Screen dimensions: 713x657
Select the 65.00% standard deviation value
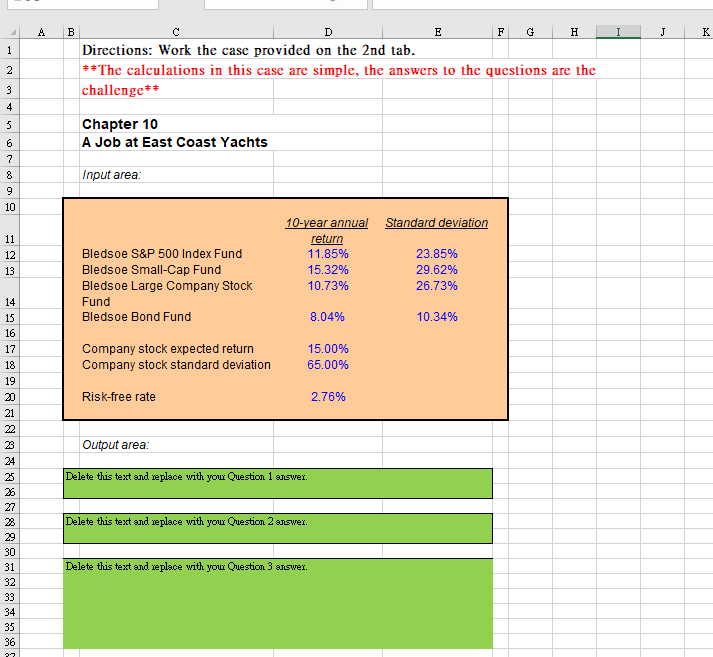click(328, 365)
